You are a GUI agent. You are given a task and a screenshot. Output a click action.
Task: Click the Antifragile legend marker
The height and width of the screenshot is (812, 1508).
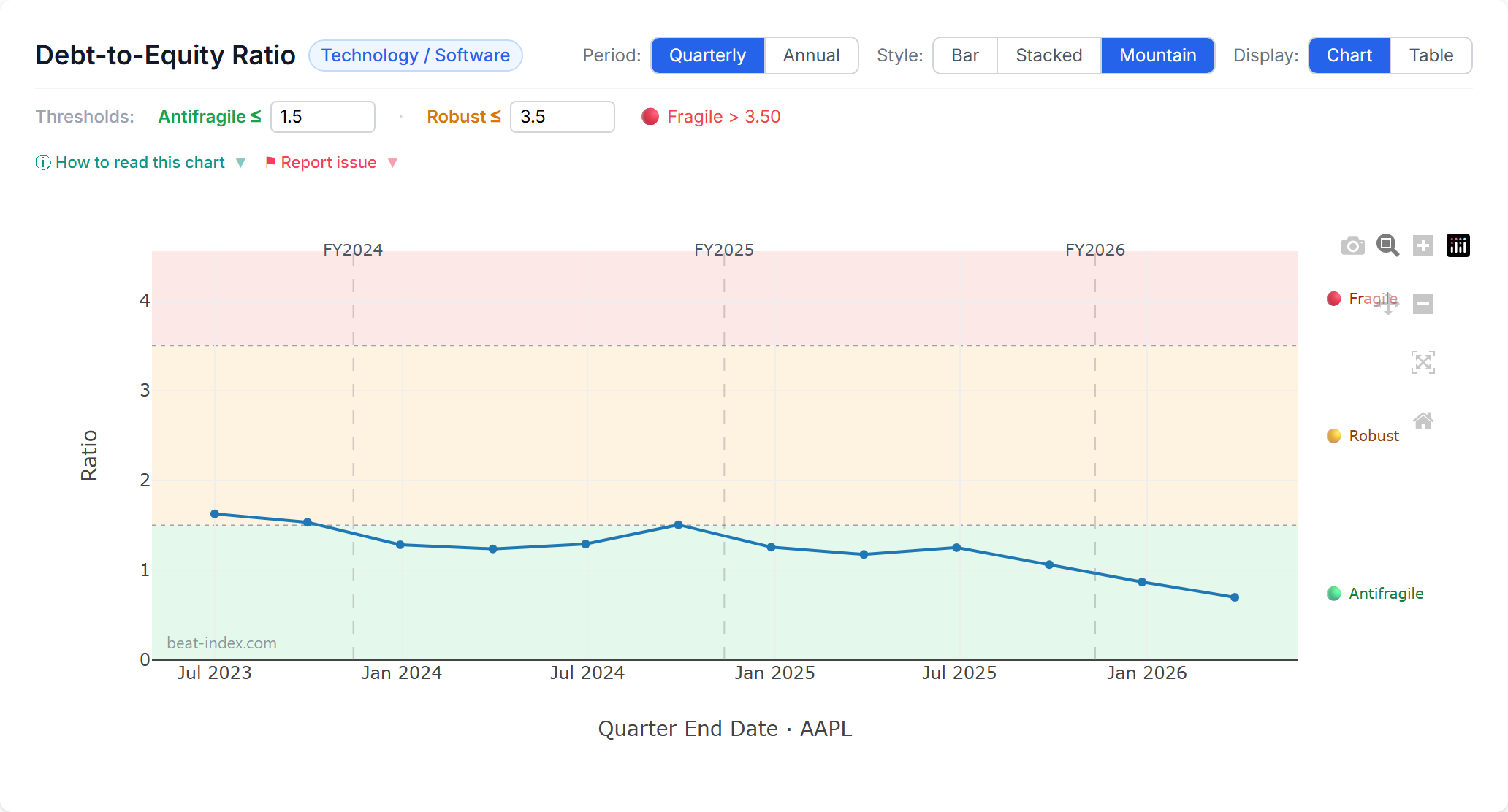(1333, 594)
